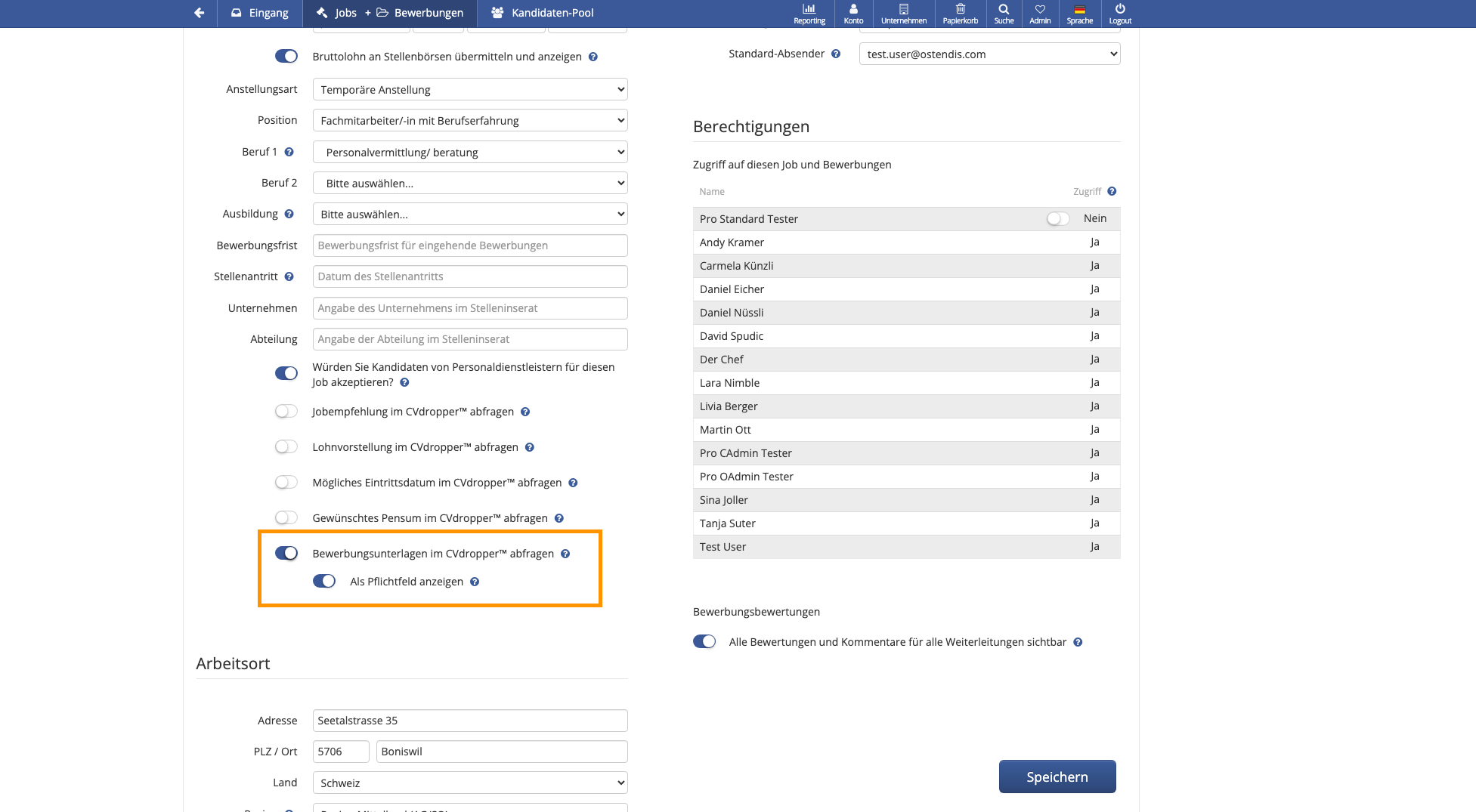Viewport: 1476px width, 812px height.
Task: Show help for Alle Bewertungen und Kommentare
Action: [x=1078, y=642]
